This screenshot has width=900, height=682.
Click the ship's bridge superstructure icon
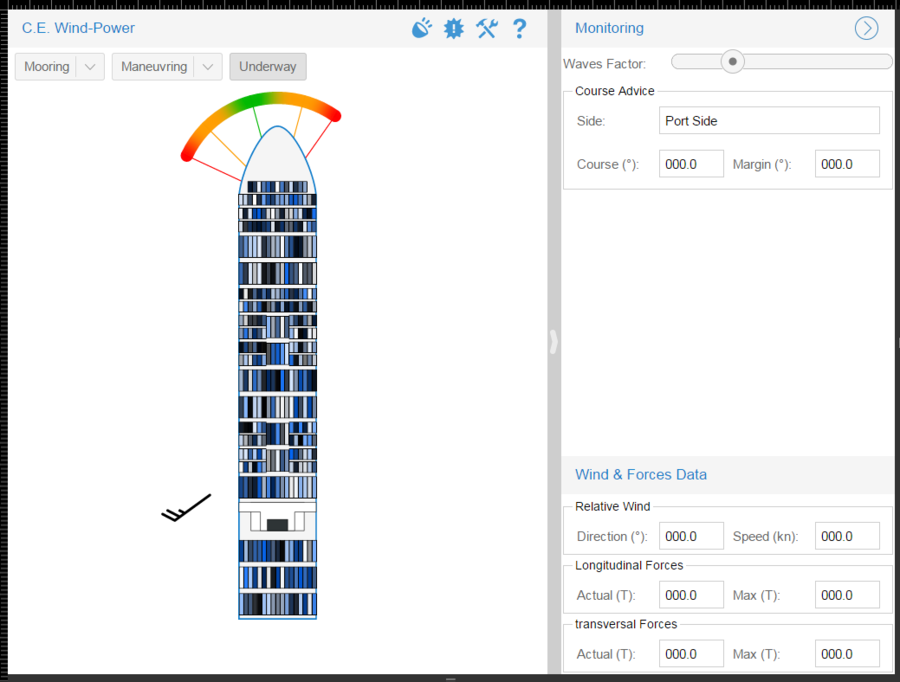coord(277,522)
